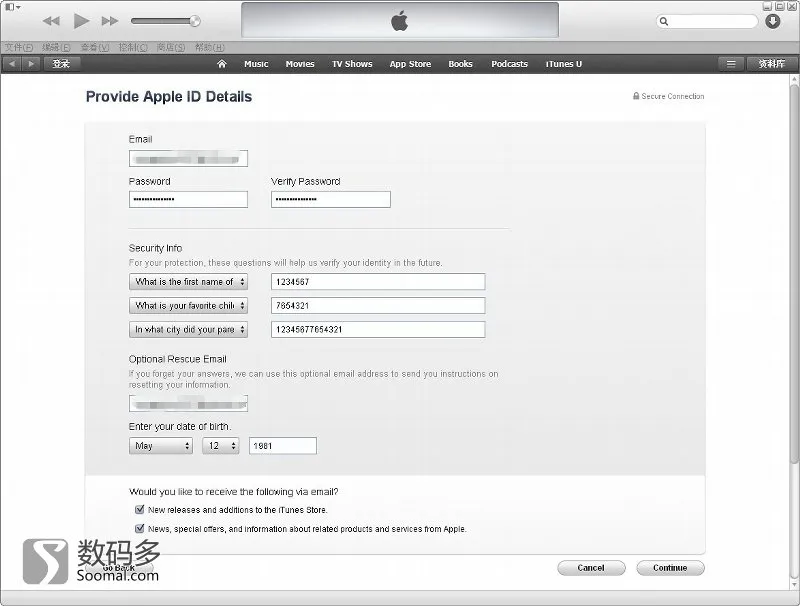Open the 商店(S) menu
The height and width of the screenshot is (606, 800).
click(171, 47)
